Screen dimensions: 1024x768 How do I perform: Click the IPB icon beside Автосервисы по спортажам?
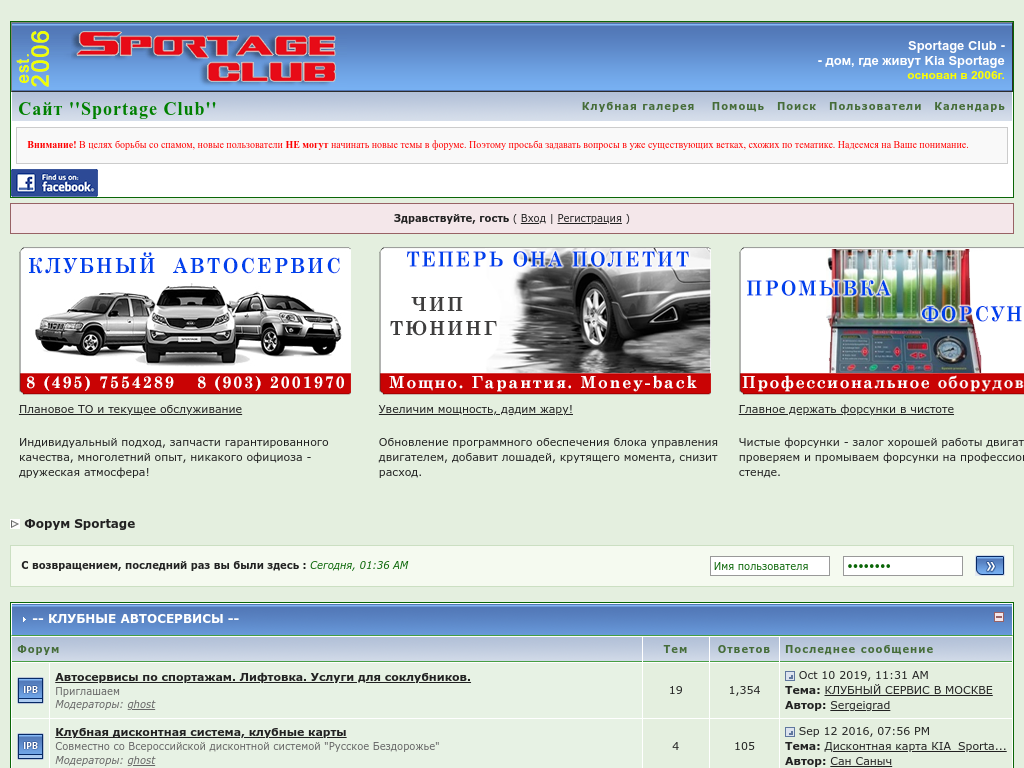(x=31, y=690)
